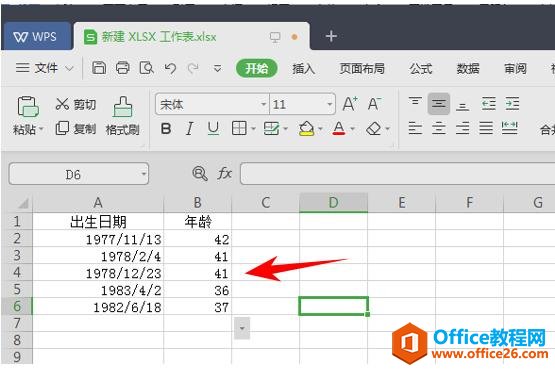Screen dimensions: 555x371
Task: Switch to 公式 ribbon tab
Action: tap(420, 68)
